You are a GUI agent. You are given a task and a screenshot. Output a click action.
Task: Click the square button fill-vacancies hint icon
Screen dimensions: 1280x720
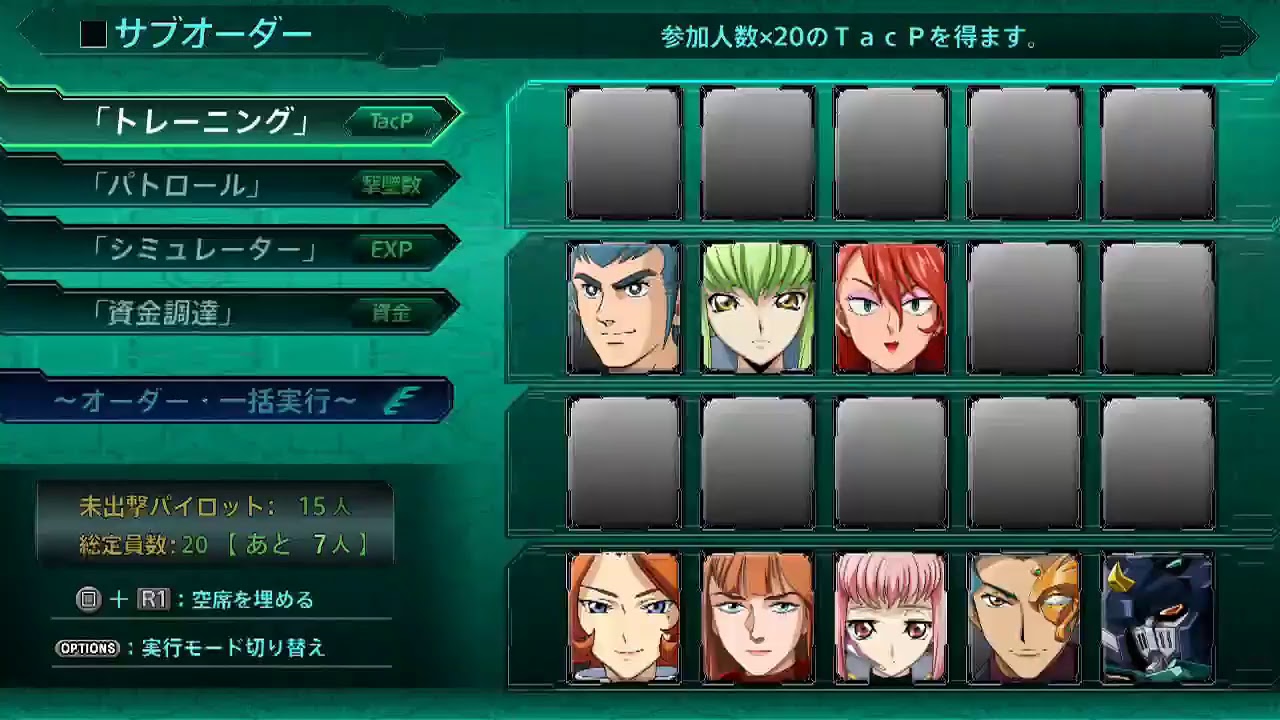tap(89, 599)
